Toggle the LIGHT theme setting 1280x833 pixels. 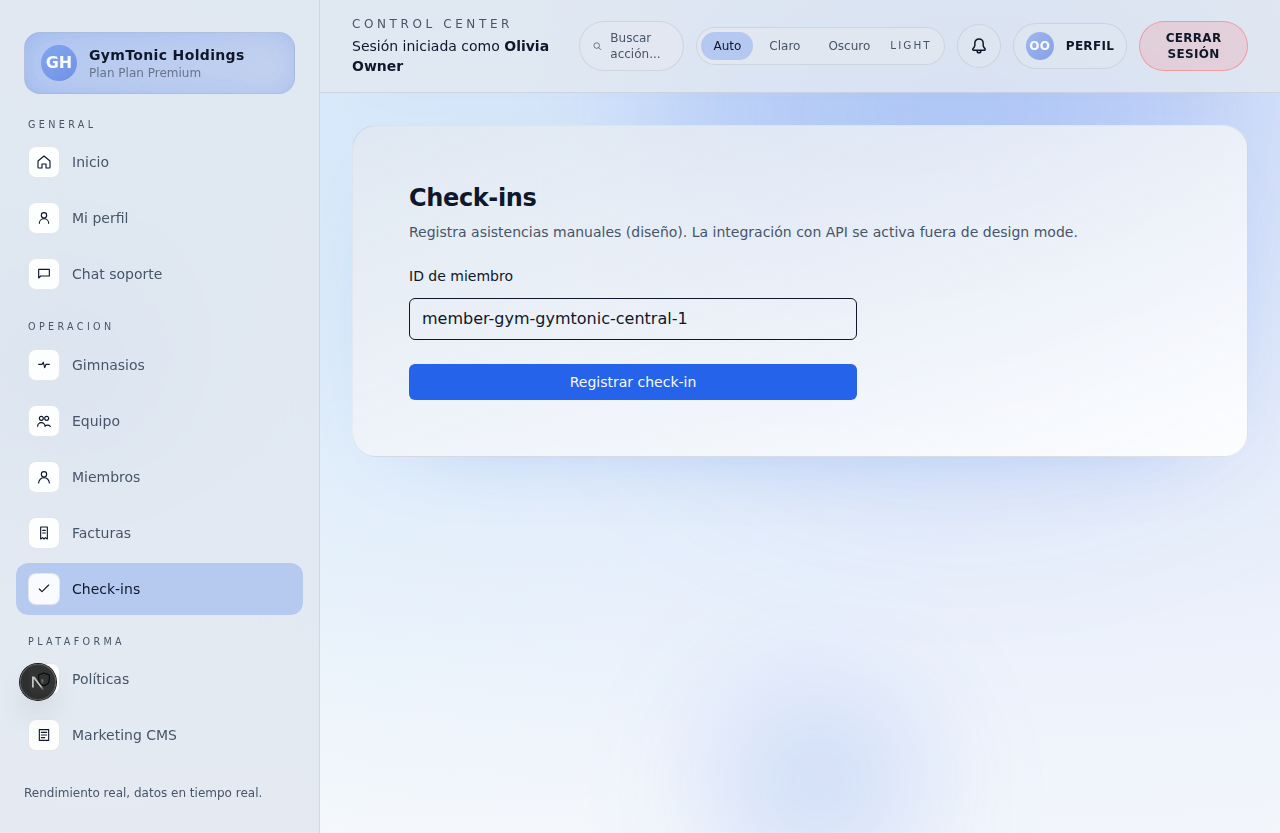click(910, 45)
